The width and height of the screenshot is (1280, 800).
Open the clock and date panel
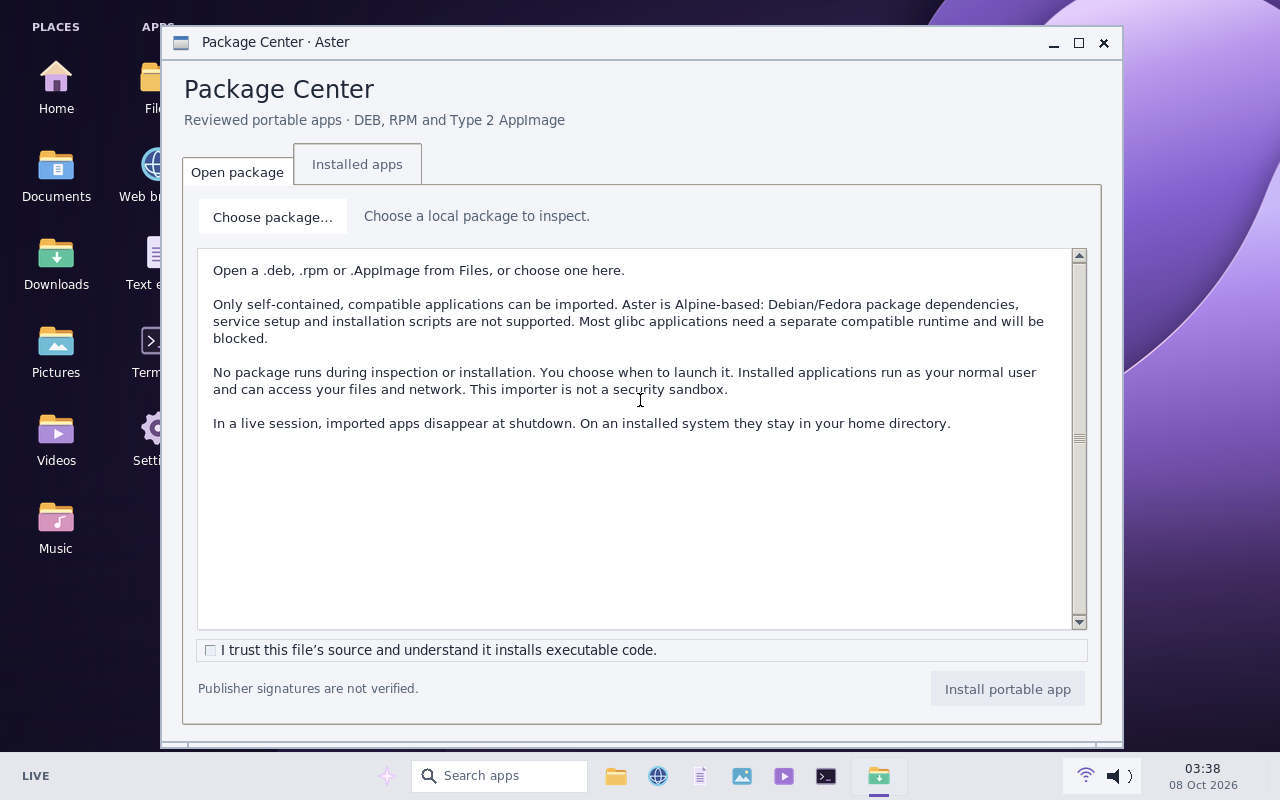coord(1203,776)
